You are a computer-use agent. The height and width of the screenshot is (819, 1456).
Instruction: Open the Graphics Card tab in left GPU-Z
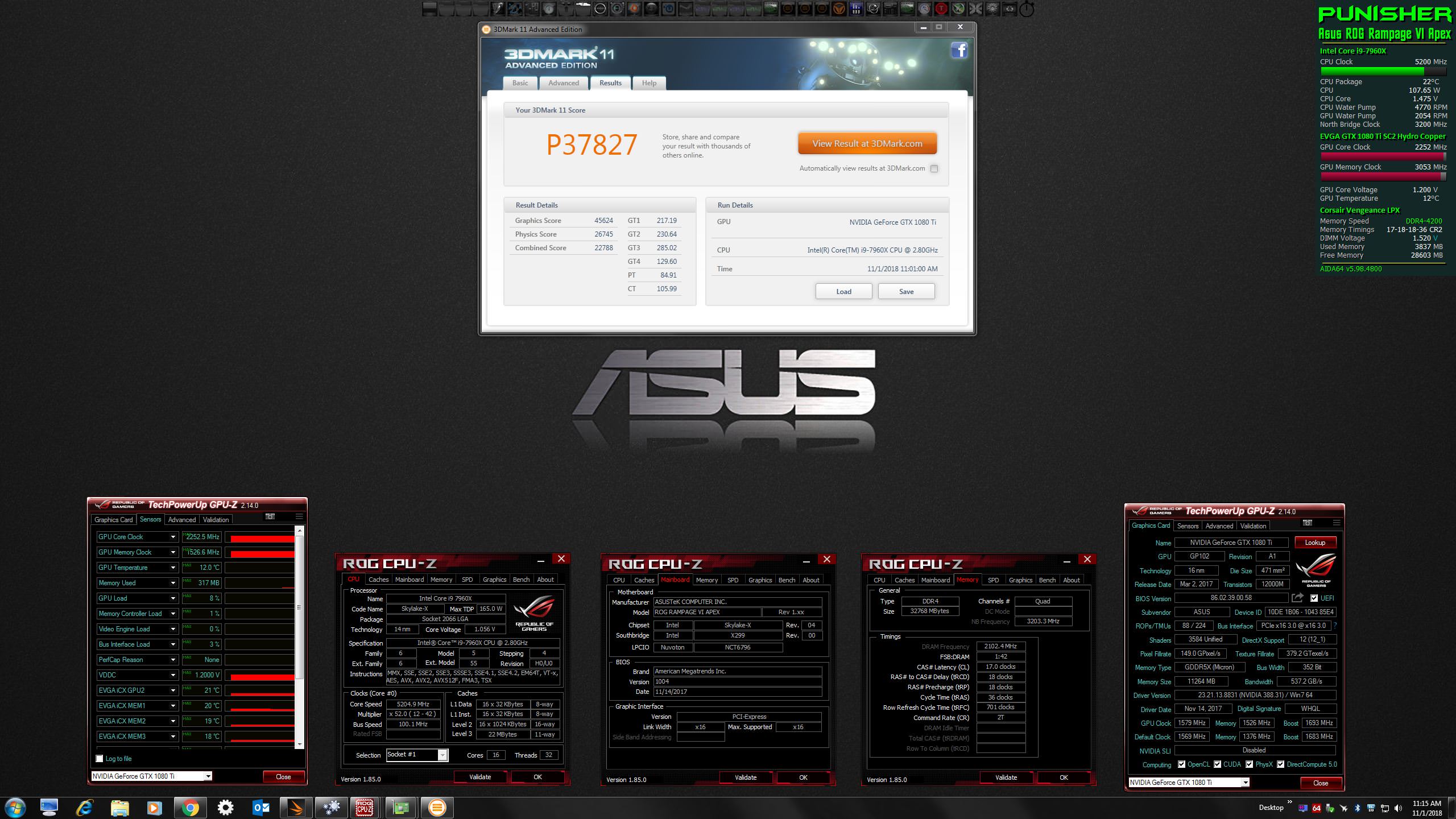tap(114, 519)
